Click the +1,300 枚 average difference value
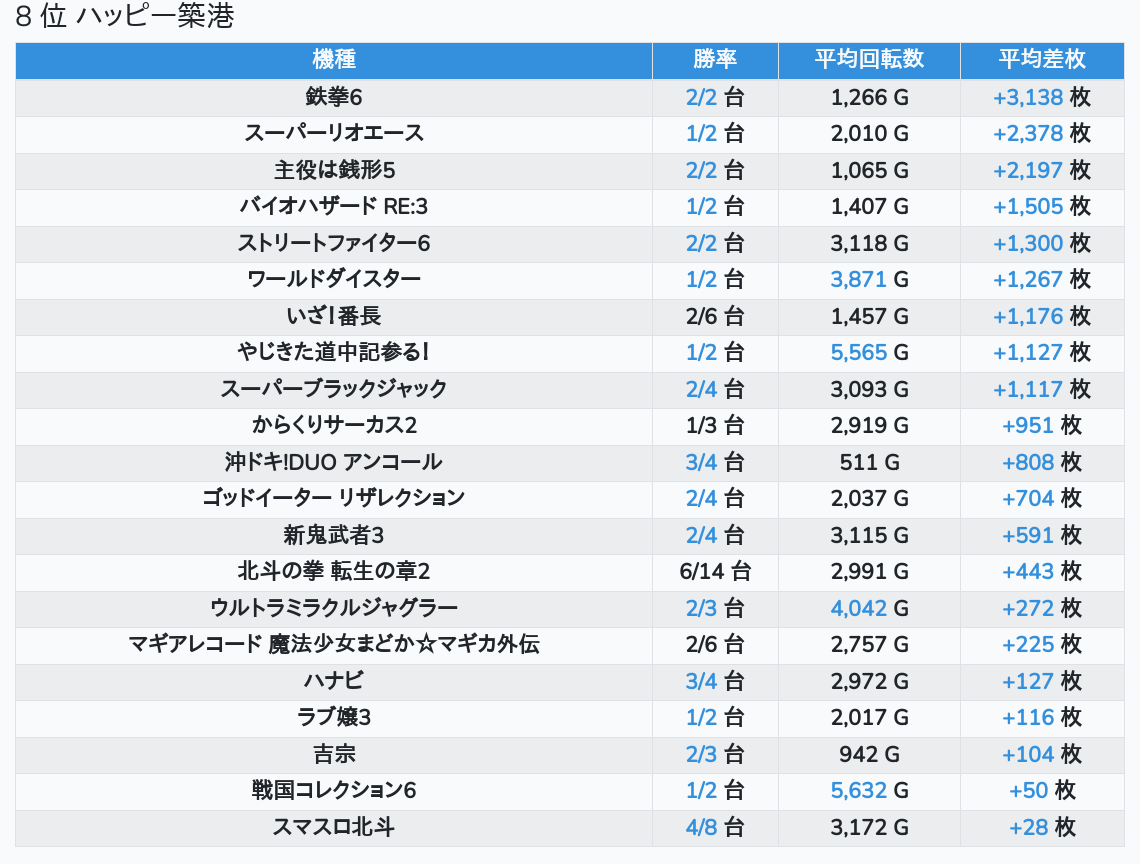Image resolution: width=1140 pixels, height=864 pixels. coord(1042,243)
